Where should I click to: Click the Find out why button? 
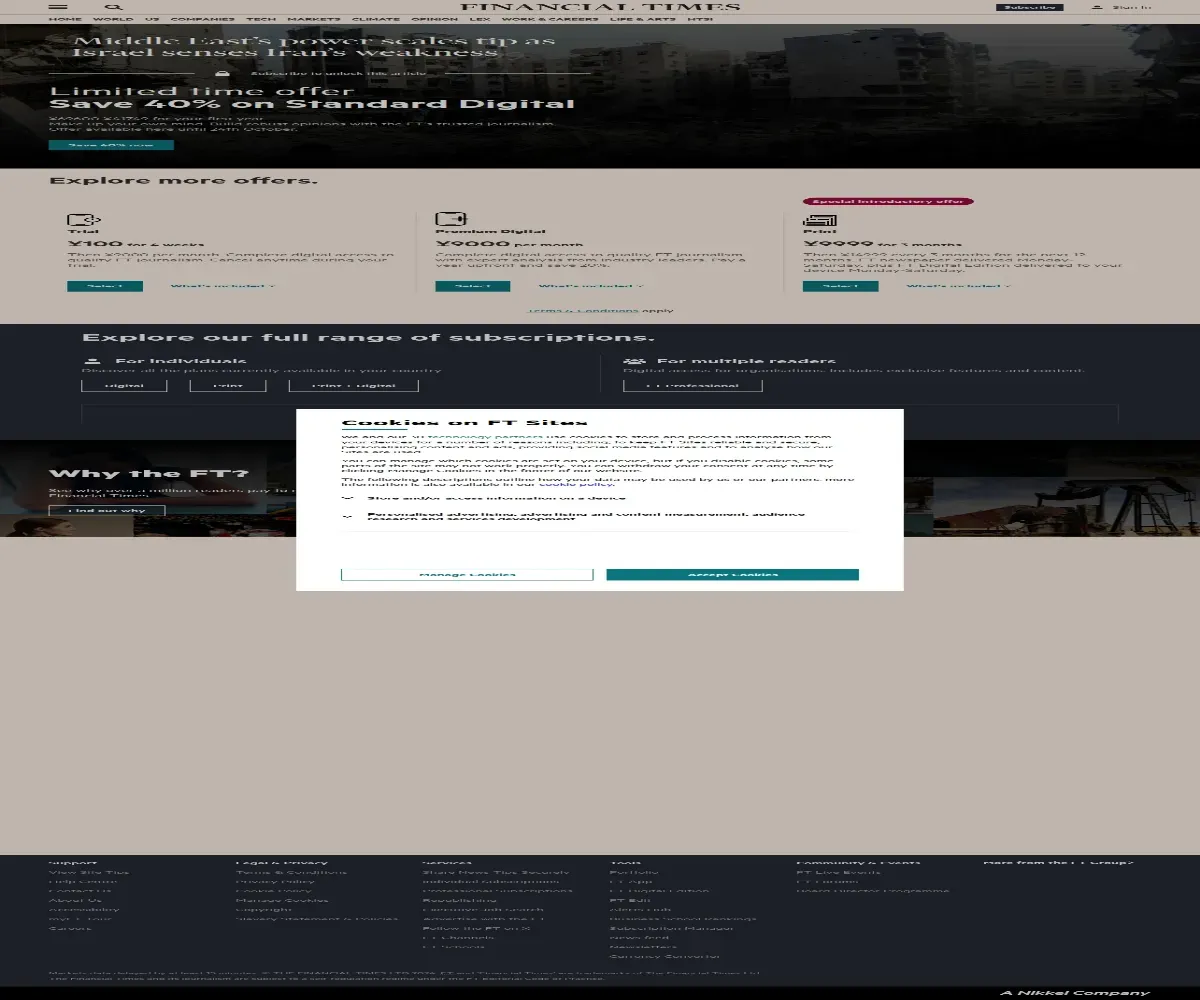pyautogui.click(x=107, y=510)
